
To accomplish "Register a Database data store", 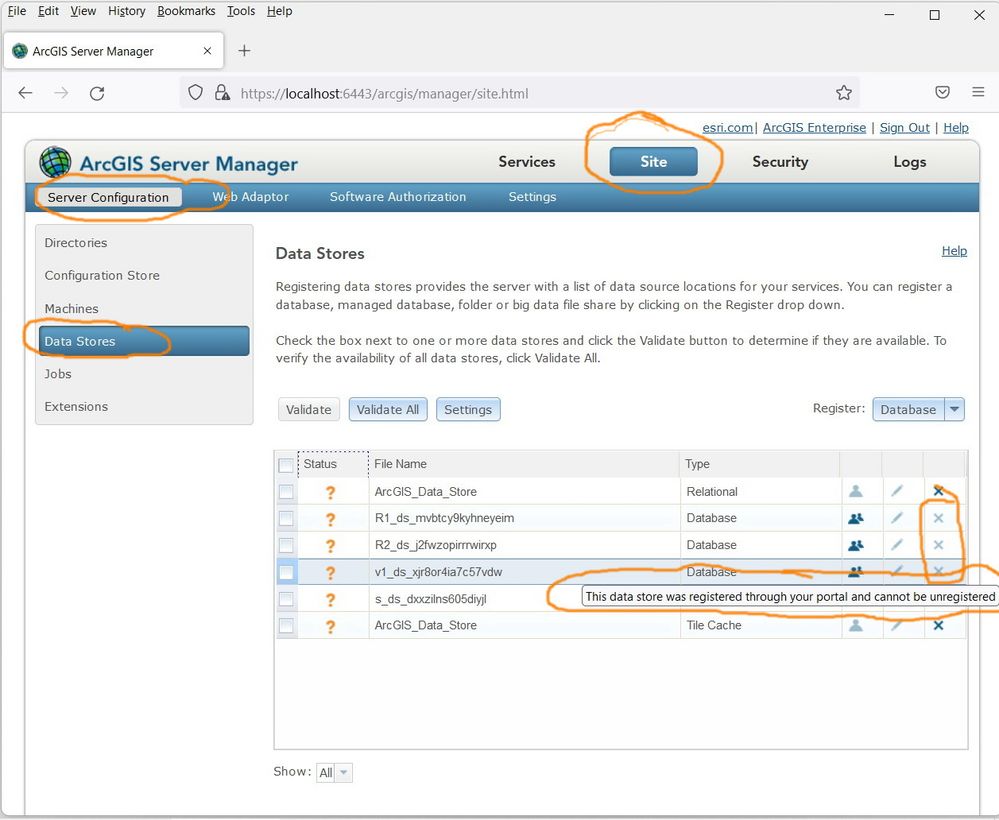I will click(x=909, y=409).
